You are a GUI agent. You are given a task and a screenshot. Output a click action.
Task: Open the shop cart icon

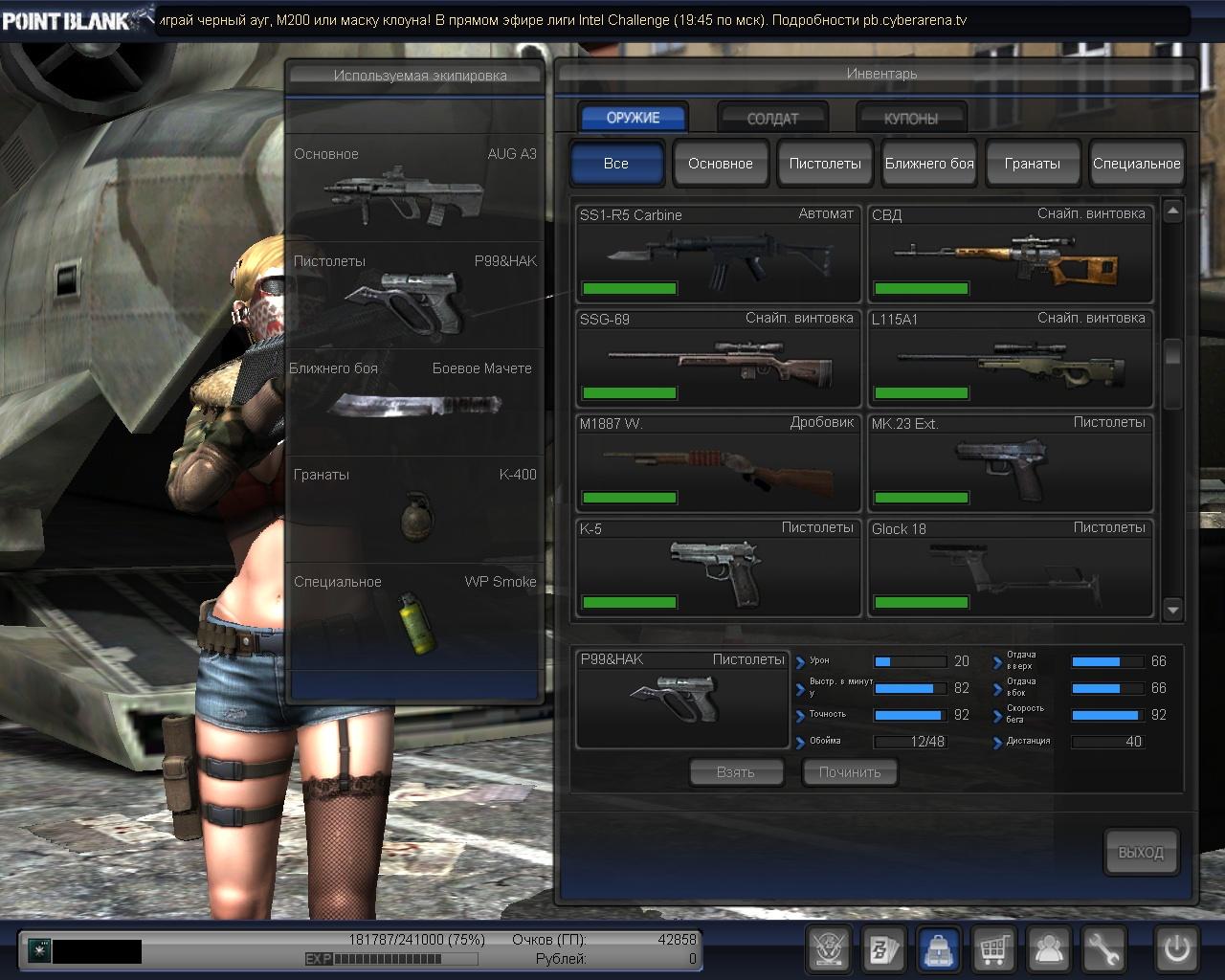[x=994, y=949]
